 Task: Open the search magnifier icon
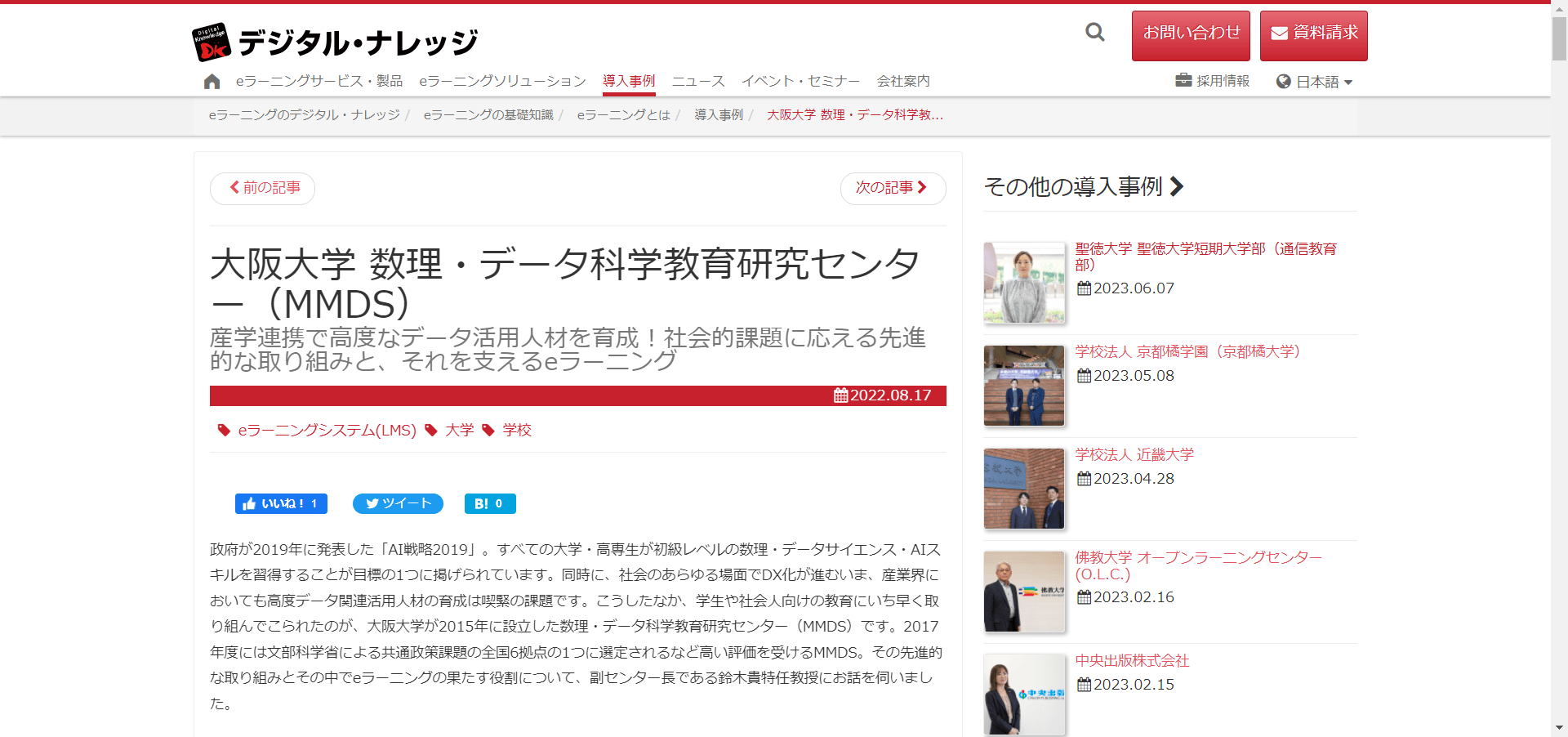click(1095, 32)
